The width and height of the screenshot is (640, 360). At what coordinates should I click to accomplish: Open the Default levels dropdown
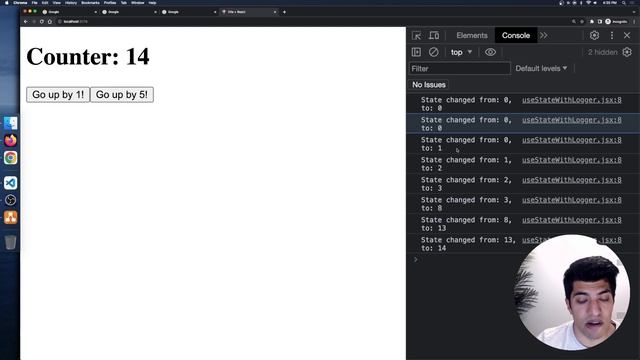click(x=541, y=69)
